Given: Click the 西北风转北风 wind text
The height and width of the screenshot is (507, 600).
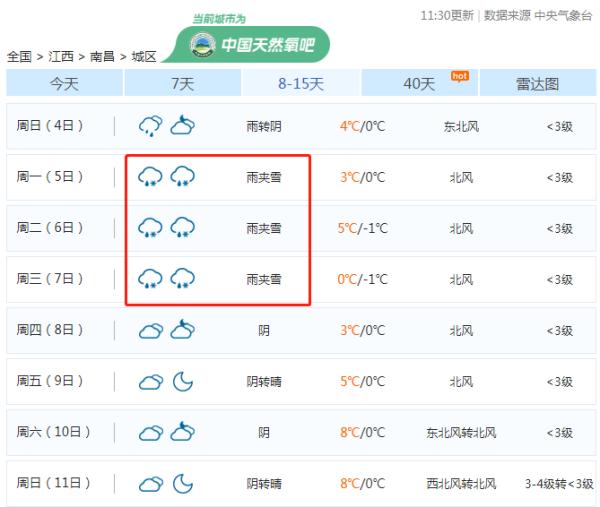Looking at the screenshot, I should click(461, 484).
